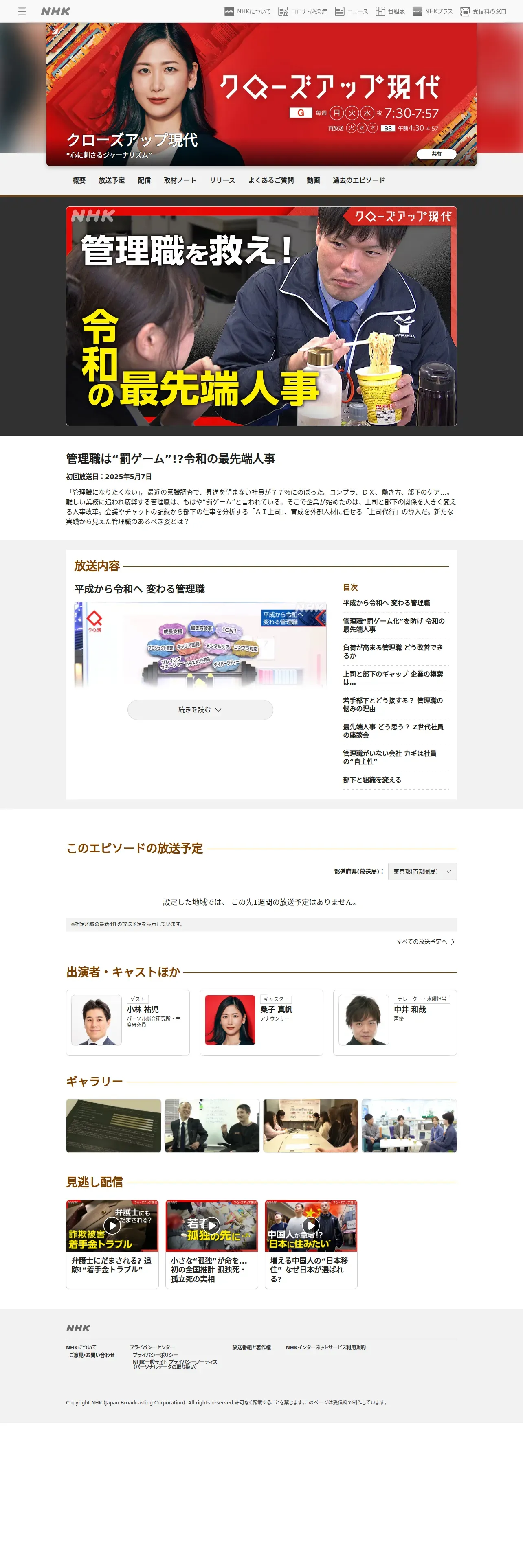
Task: Open caster 桑子 真帆 cast card
Action: [x=261, y=1023]
